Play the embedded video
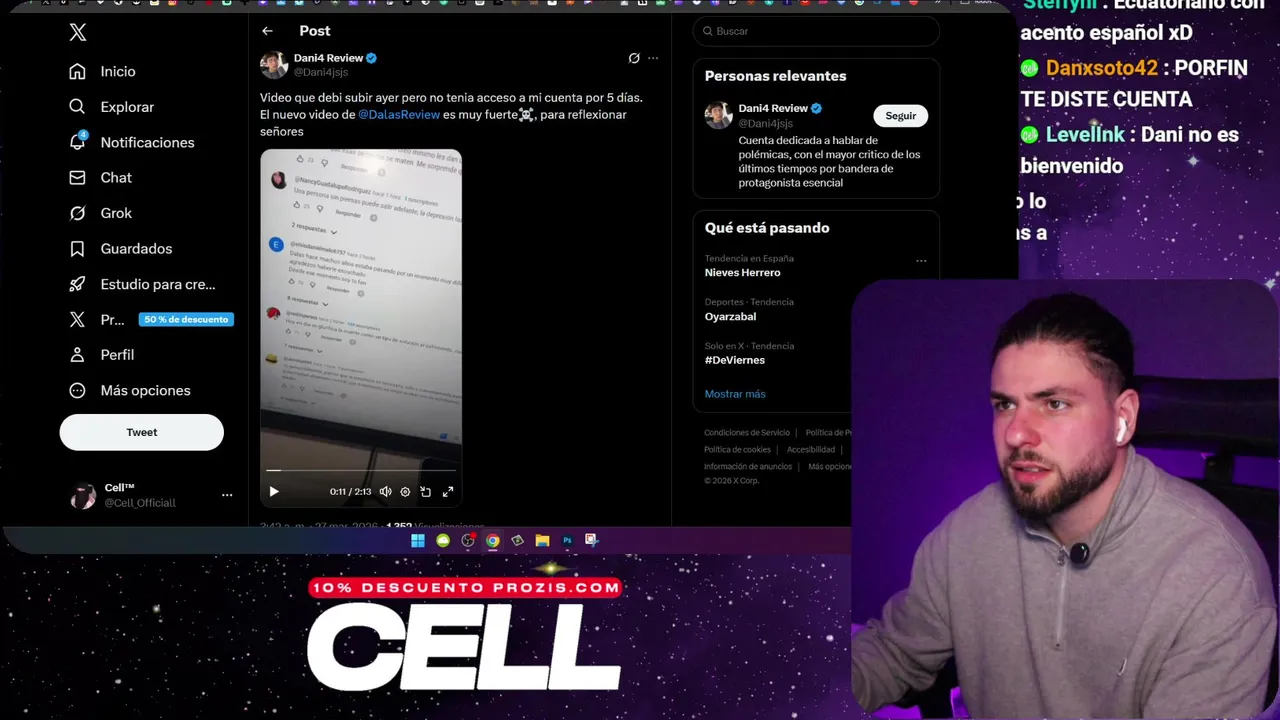The width and height of the screenshot is (1280, 720). tap(274, 491)
